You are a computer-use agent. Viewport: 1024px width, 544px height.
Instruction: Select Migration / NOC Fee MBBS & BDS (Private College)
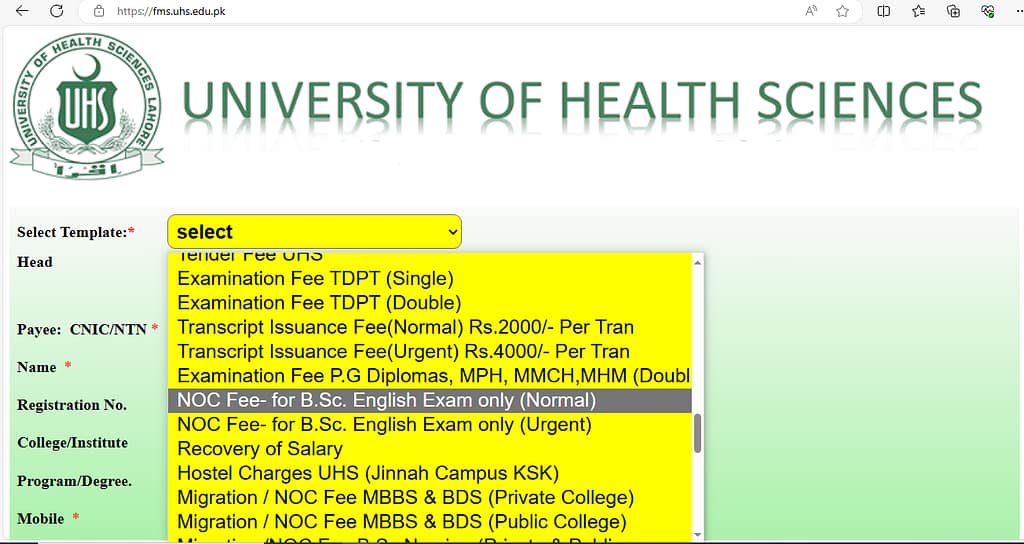(405, 498)
